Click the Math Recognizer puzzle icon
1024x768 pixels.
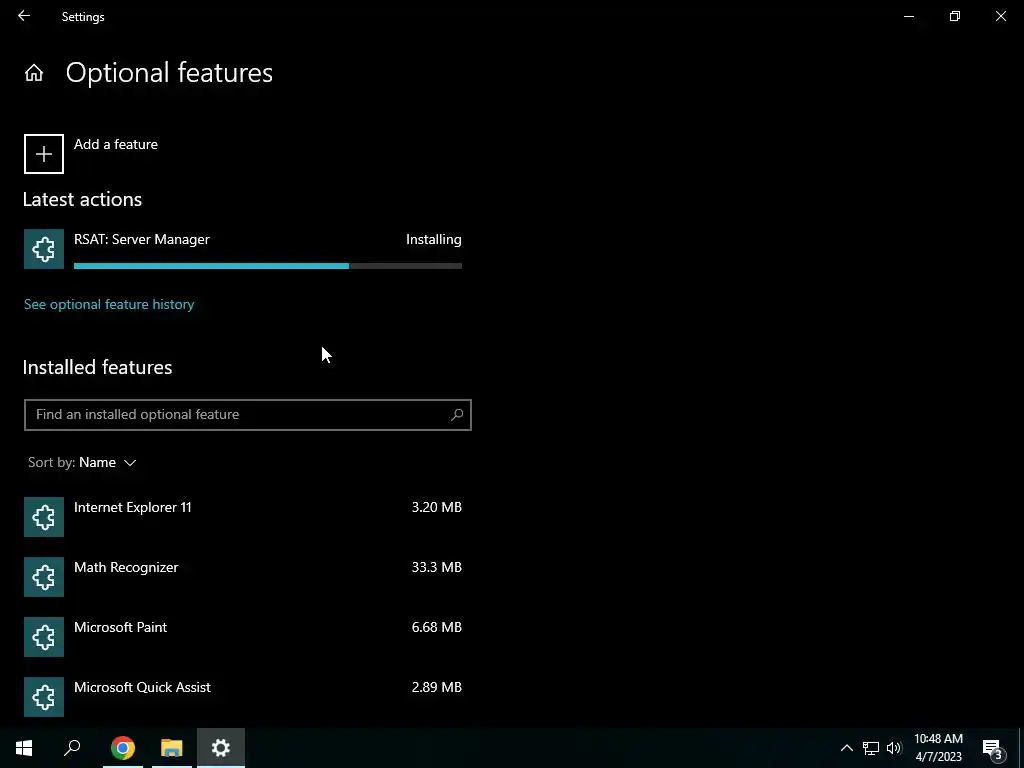(x=44, y=577)
